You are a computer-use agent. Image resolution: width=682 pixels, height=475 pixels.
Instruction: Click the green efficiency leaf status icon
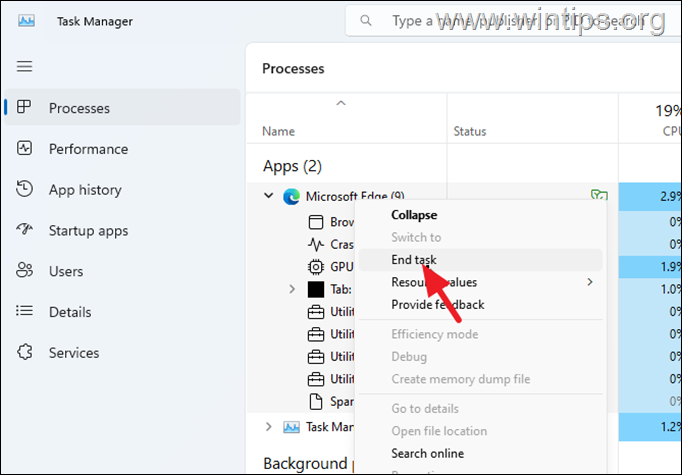point(599,195)
